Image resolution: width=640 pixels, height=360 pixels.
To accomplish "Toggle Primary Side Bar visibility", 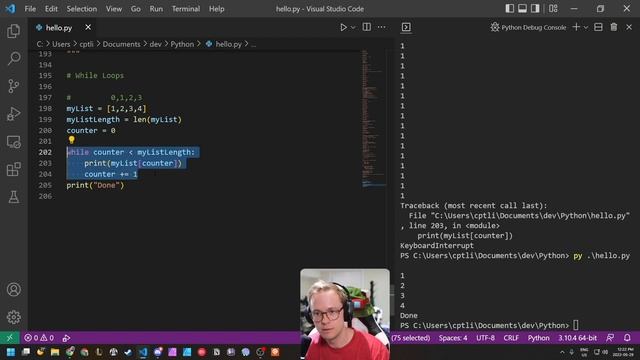I will click(509, 8).
